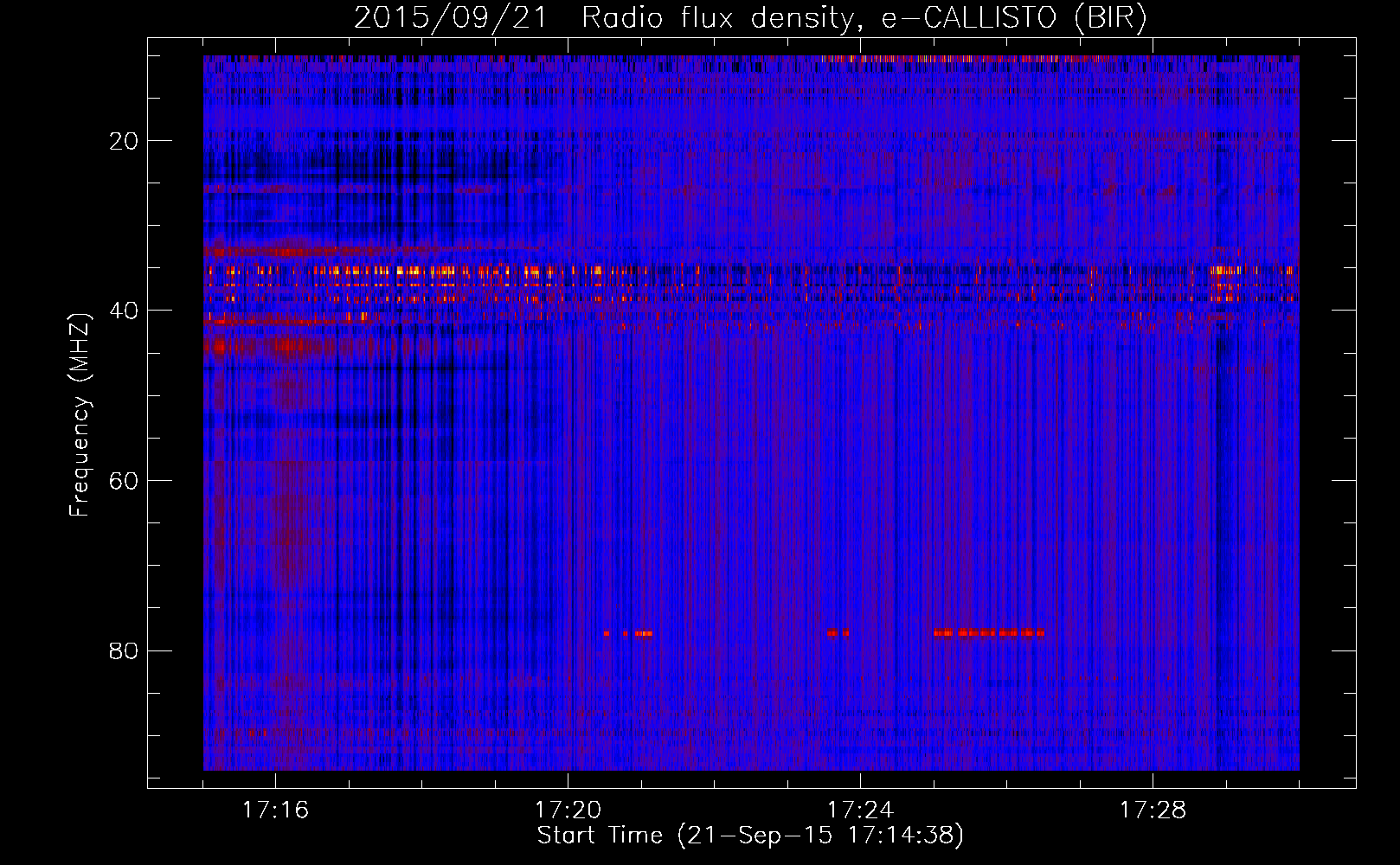Viewport: 1400px width, 865px height.
Task: Click the 40 MHz frequency tick label
Action: point(125,311)
